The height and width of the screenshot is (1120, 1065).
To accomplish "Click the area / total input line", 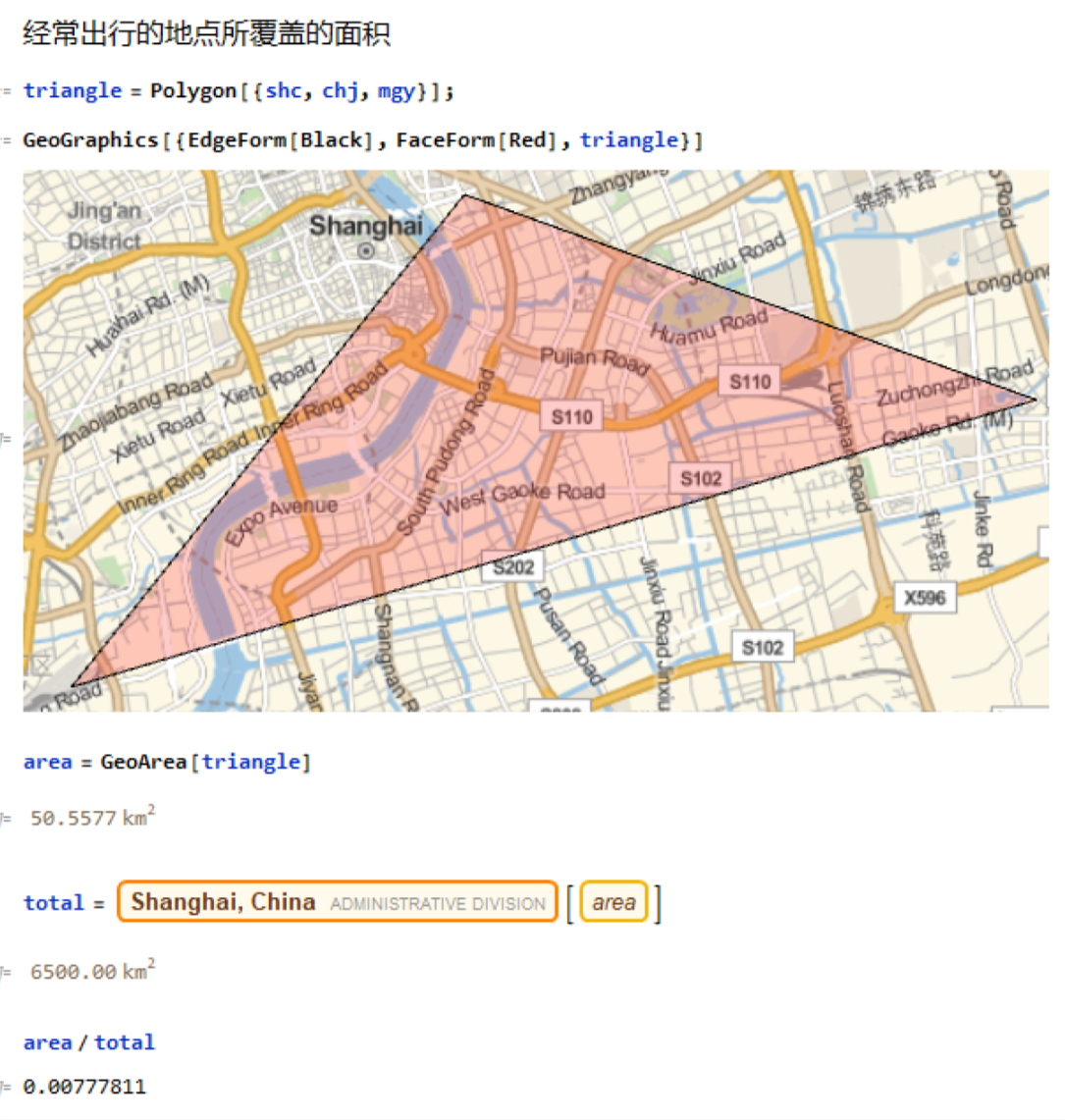I will [89, 1042].
